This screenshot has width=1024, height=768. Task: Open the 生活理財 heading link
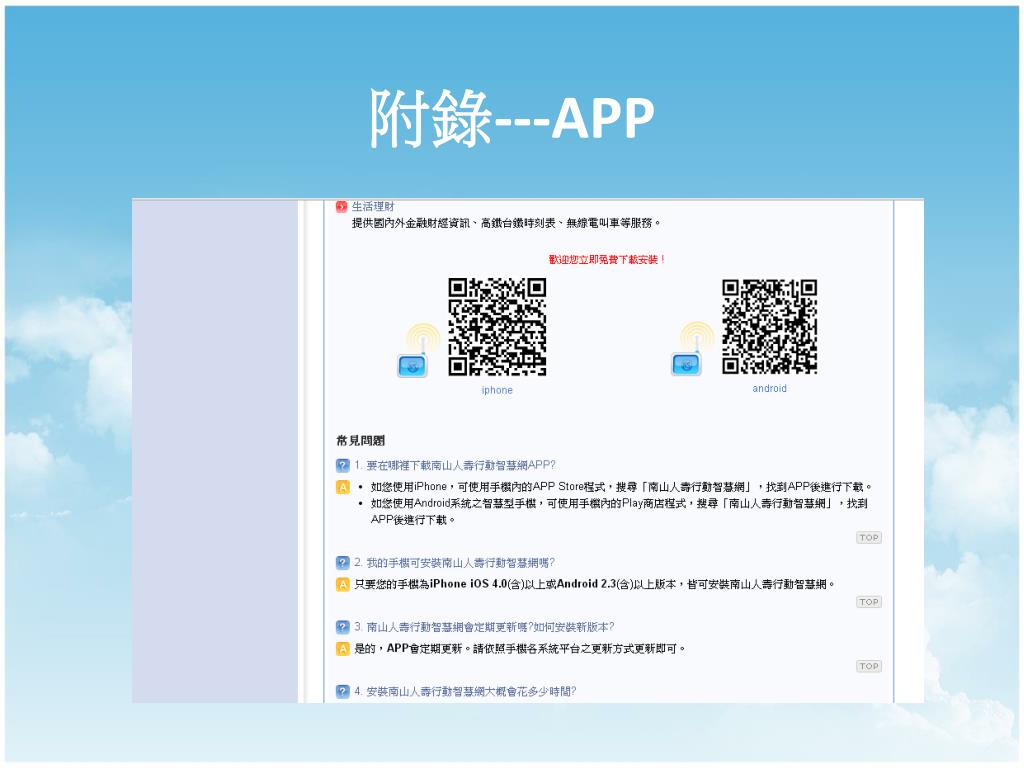pyautogui.click(x=373, y=206)
